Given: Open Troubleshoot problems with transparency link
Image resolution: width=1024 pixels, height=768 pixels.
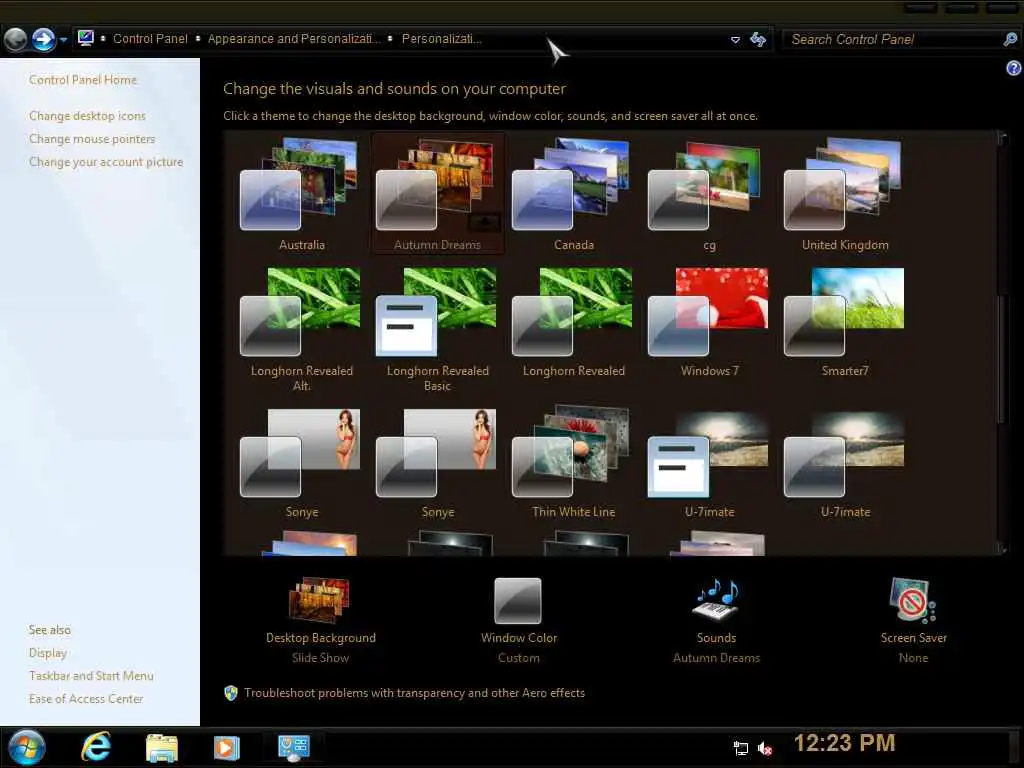Looking at the screenshot, I should tap(414, 693).
